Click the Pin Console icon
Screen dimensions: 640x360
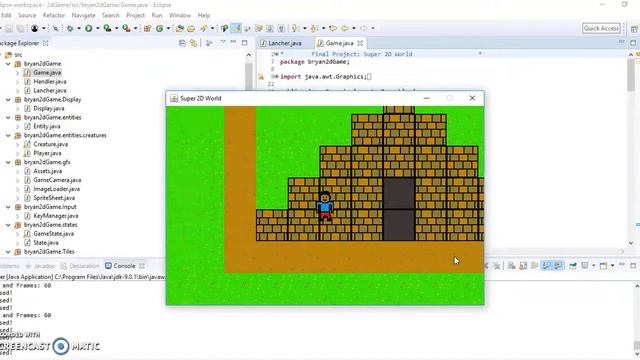573,266
